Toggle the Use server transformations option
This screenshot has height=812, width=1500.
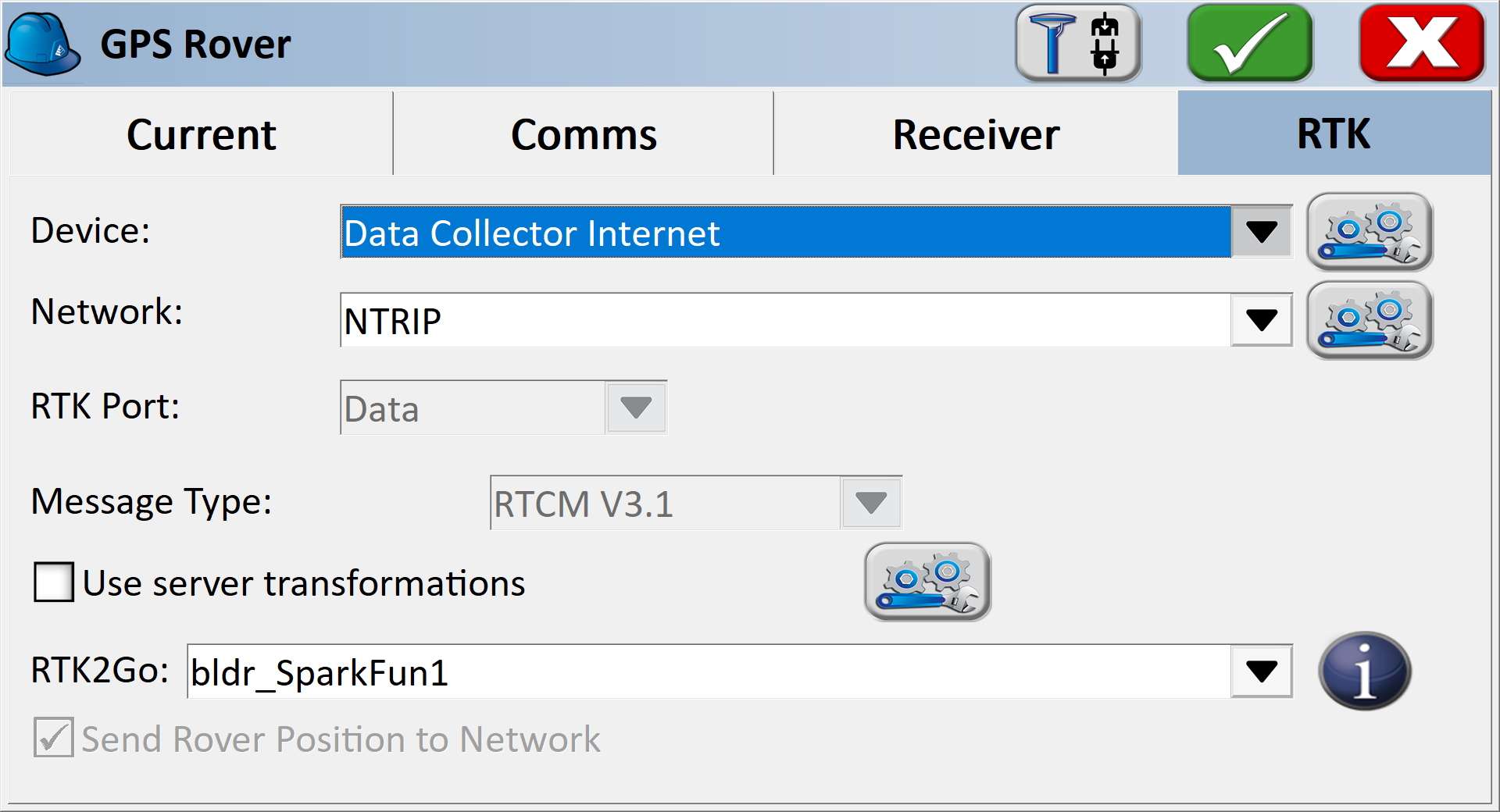click(52, 581)
